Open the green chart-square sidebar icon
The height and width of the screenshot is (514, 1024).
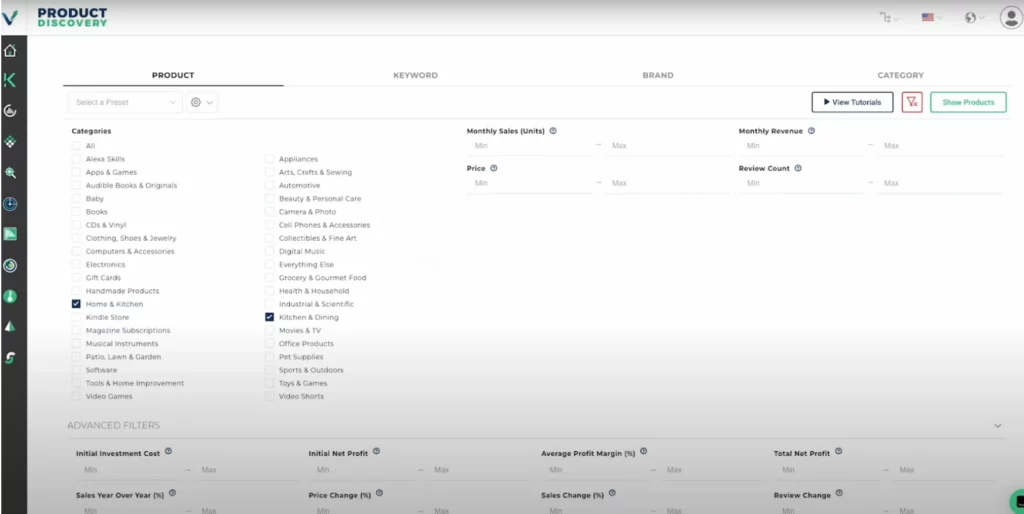tap(10, 234)
